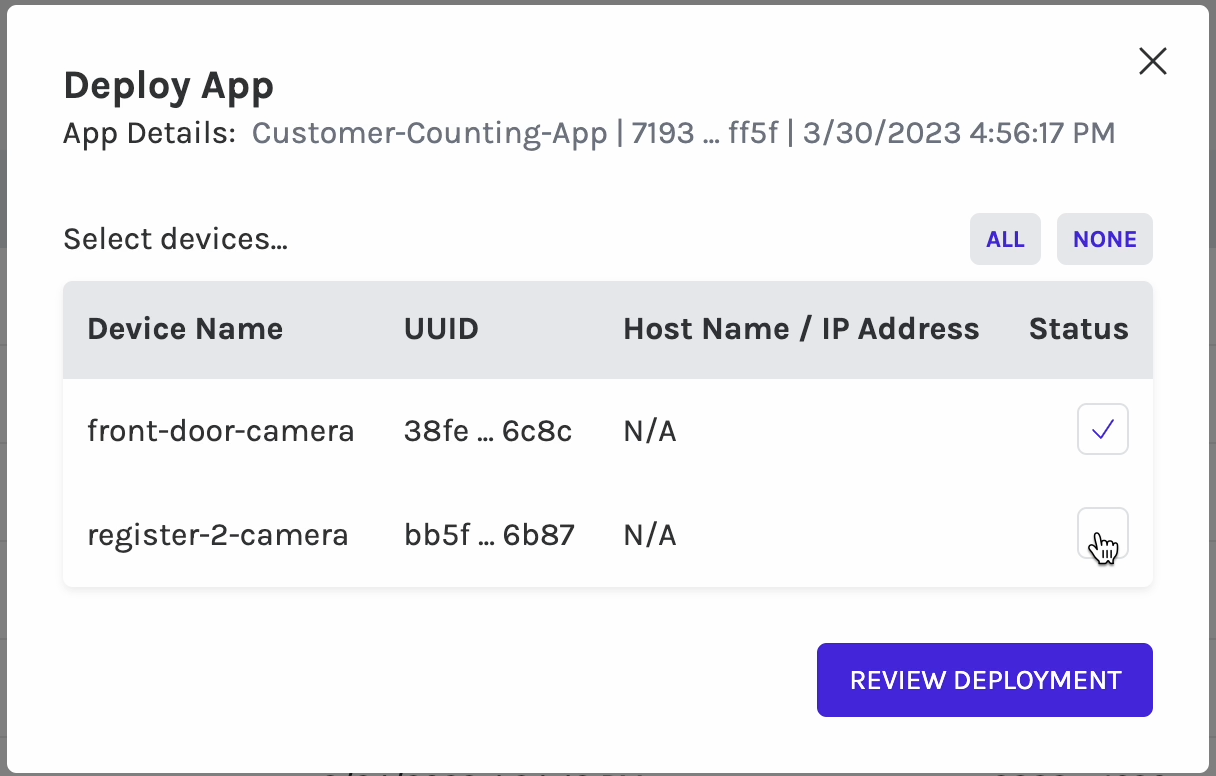Click N/A host for front-door-camera

650,431
